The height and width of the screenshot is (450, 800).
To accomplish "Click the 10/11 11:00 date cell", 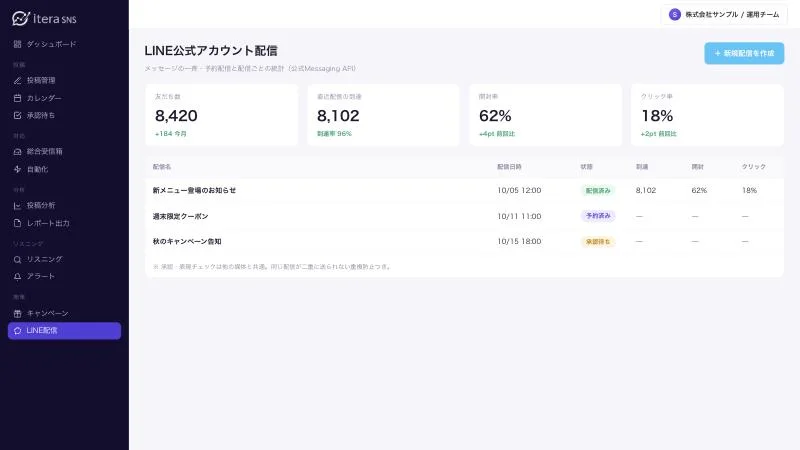I will point(519,216).
